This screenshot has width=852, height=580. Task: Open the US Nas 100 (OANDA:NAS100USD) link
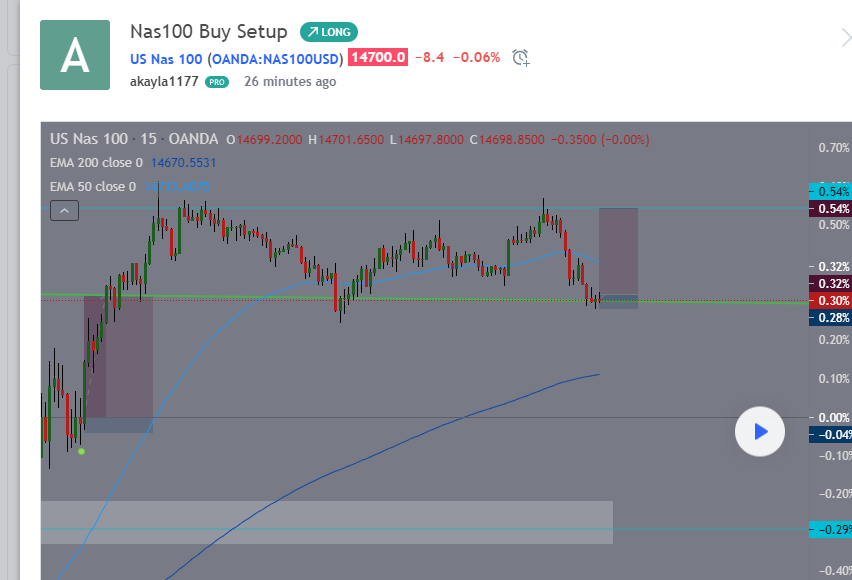pos(236,58)
